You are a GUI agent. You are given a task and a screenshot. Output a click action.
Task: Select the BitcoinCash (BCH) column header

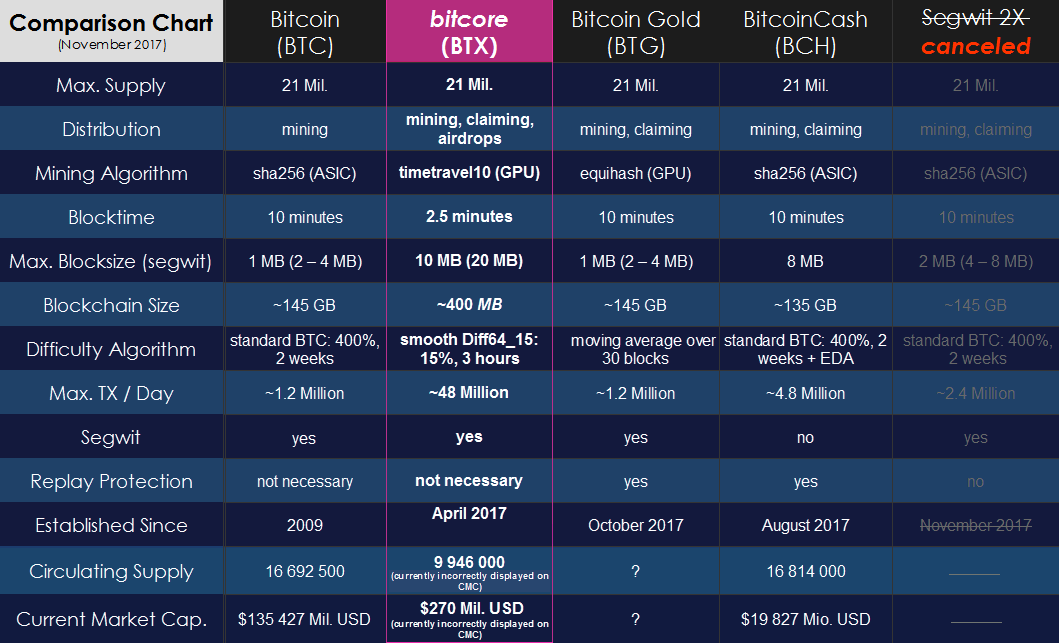coord(806,31)
